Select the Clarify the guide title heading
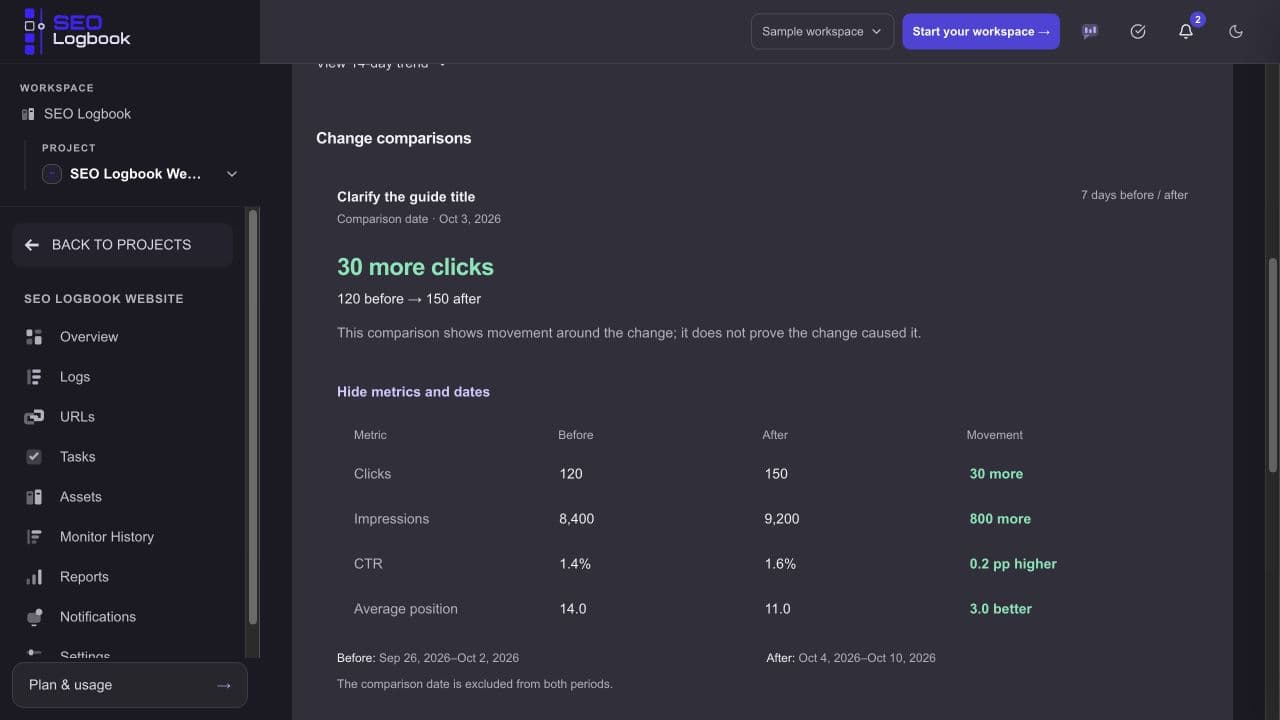 point(406,197)
